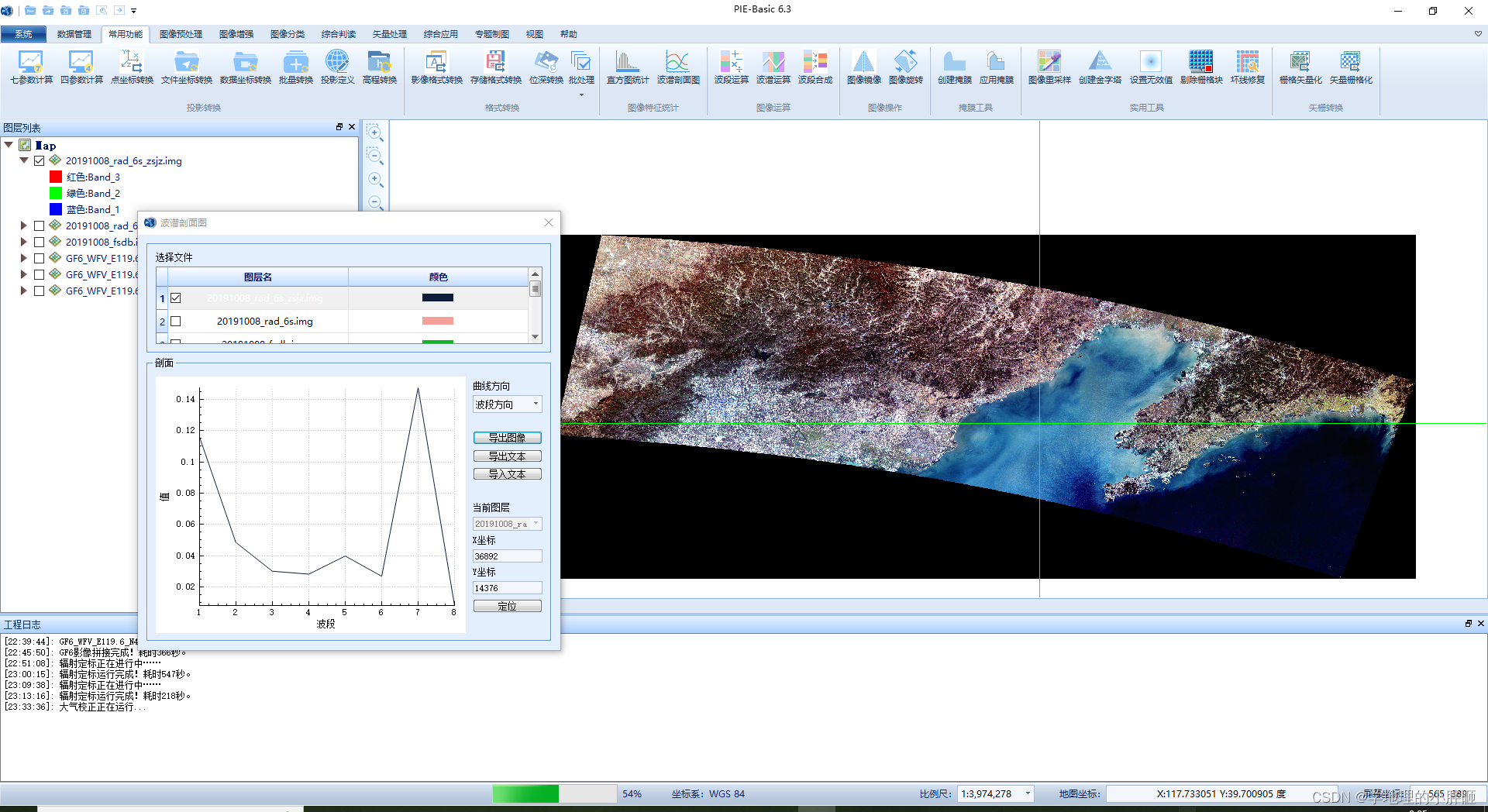Open 波段运算 band math tool
Screen dimensions: 1488x812
[732, 67]
